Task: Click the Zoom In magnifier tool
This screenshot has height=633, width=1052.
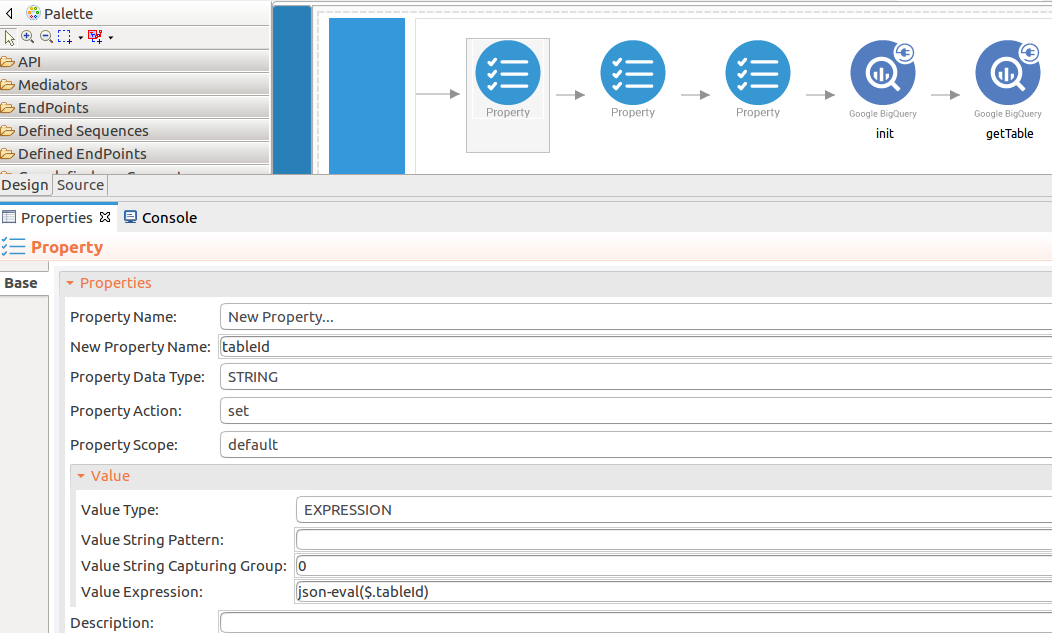Action: (x=28, y=37)
